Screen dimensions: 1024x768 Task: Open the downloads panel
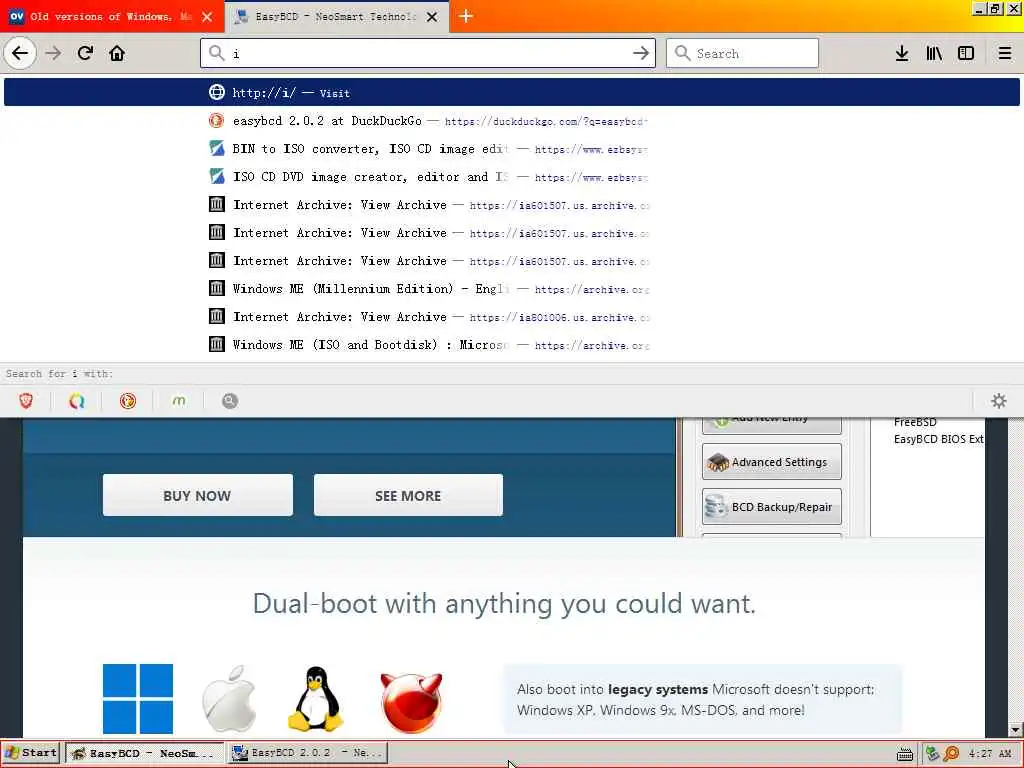(902, 53)
